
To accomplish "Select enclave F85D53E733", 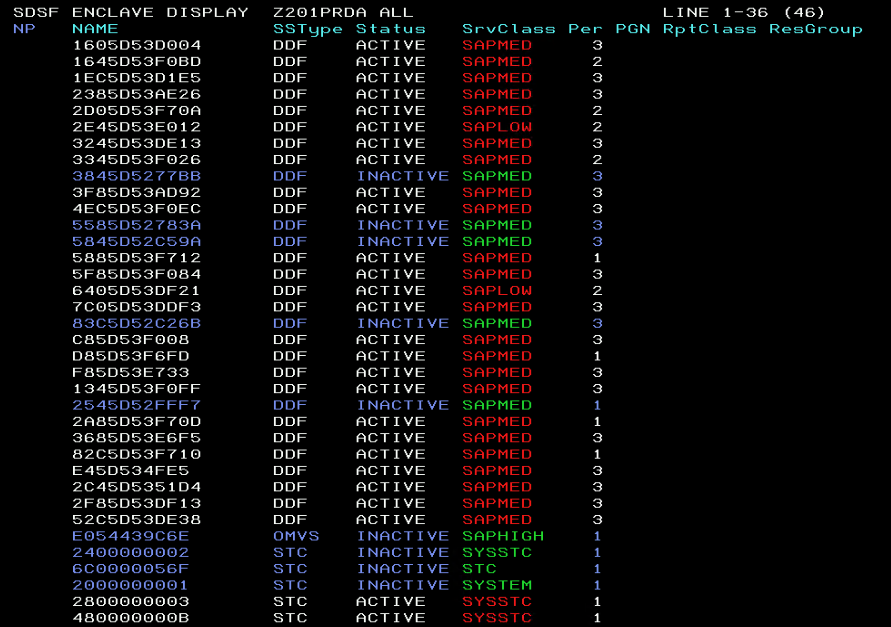I will 131,372.
